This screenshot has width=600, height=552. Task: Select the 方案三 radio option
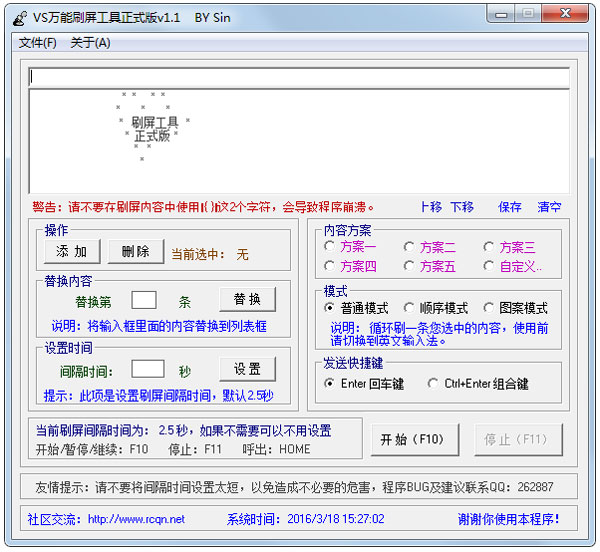(x=509, y=247)
